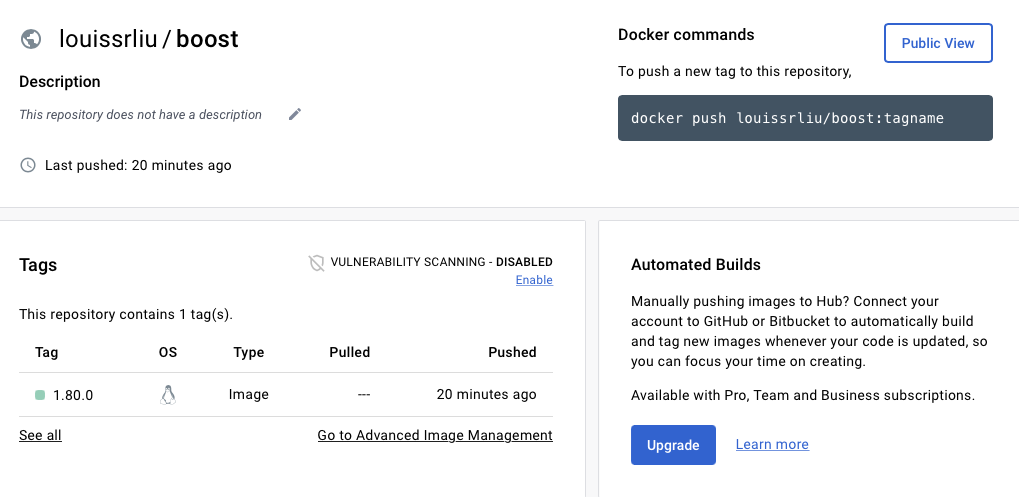Viewport: 1019px width, 497px height.
Task: Select the 1.80.0 tag name
Action: coord(73,395)
